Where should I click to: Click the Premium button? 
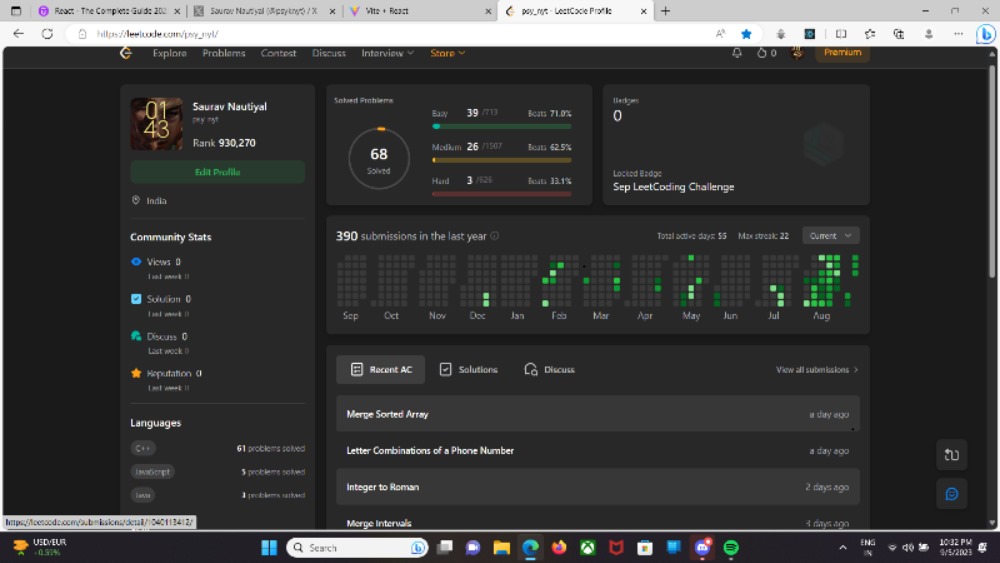click(842, 52)
